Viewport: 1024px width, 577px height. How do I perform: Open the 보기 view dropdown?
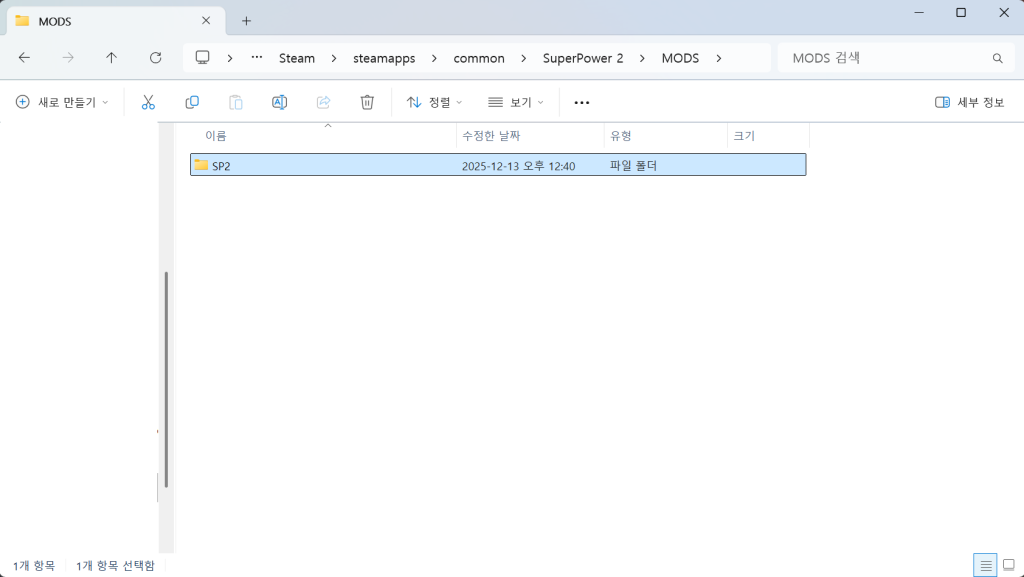pos(516,102)
